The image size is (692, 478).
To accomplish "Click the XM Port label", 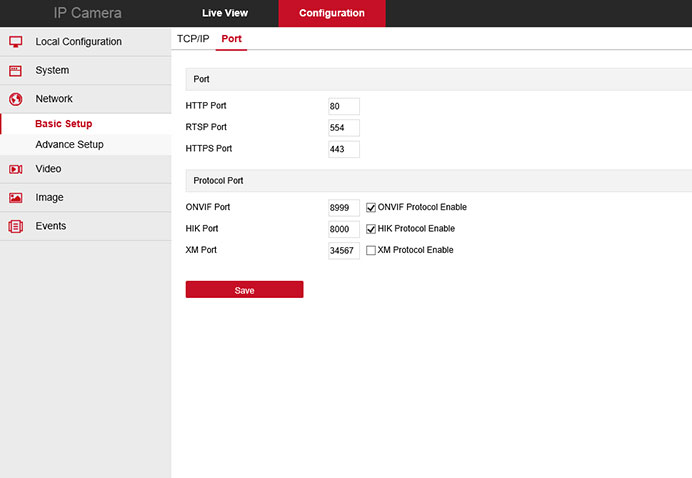I will click(x=201, y=250).
